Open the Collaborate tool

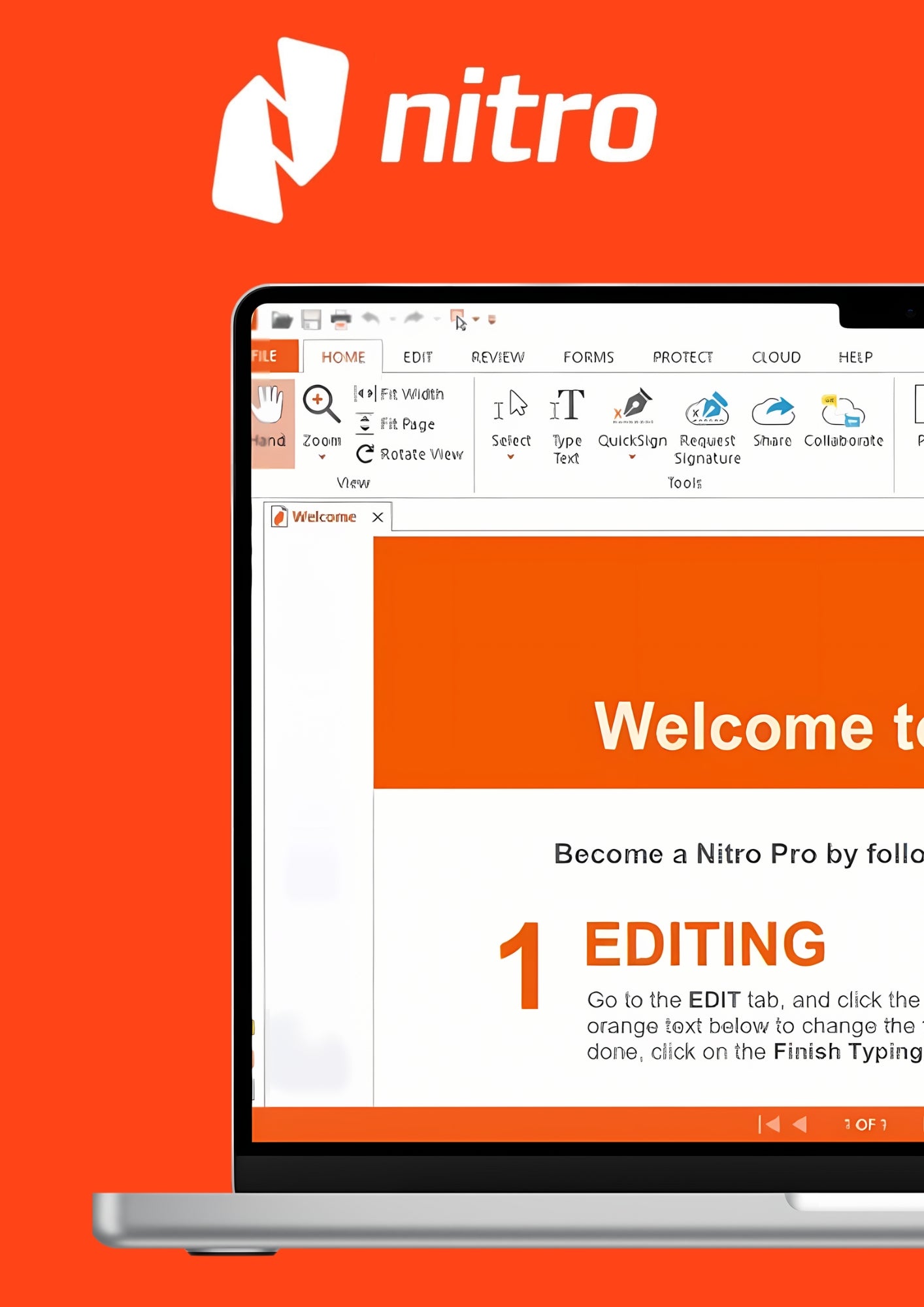(844, 422)
